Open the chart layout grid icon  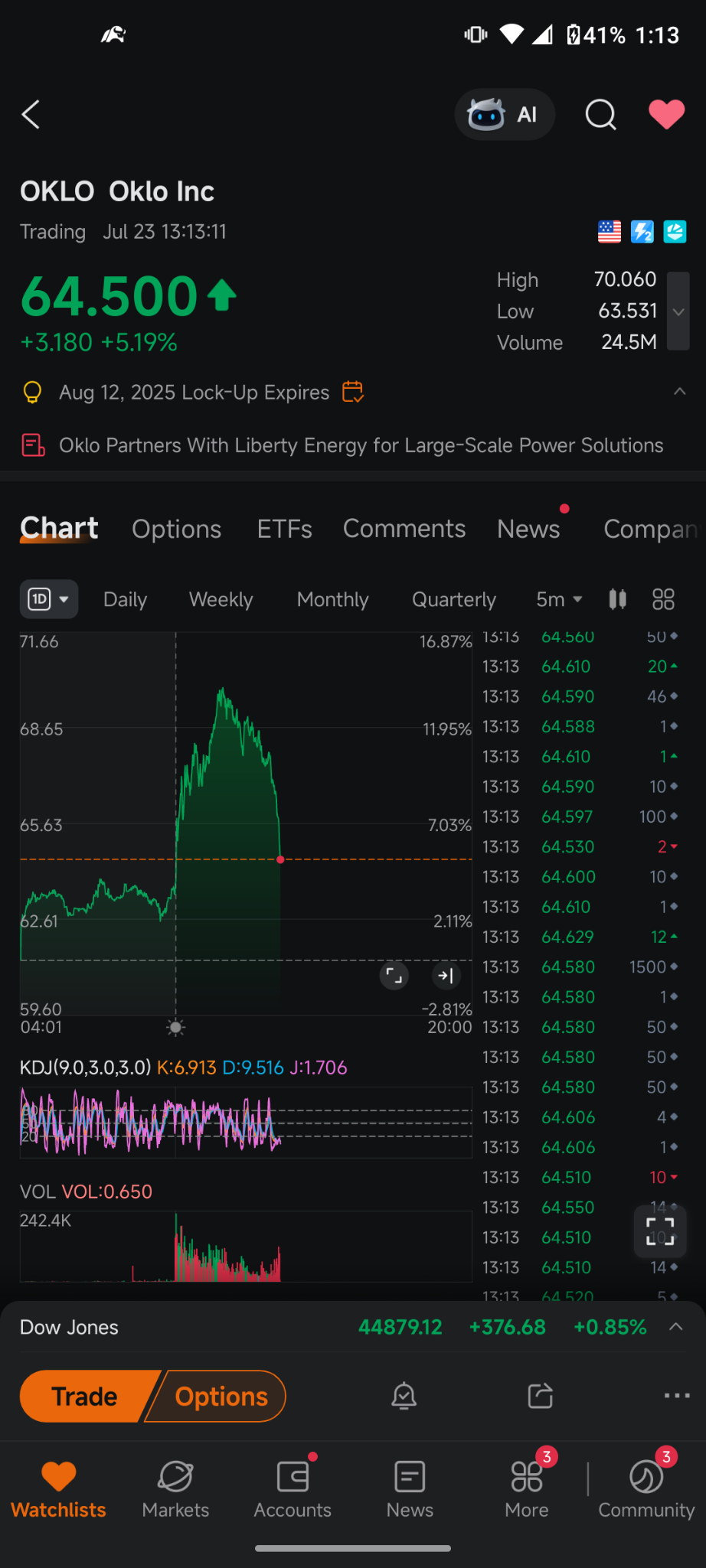click(664, 599)
